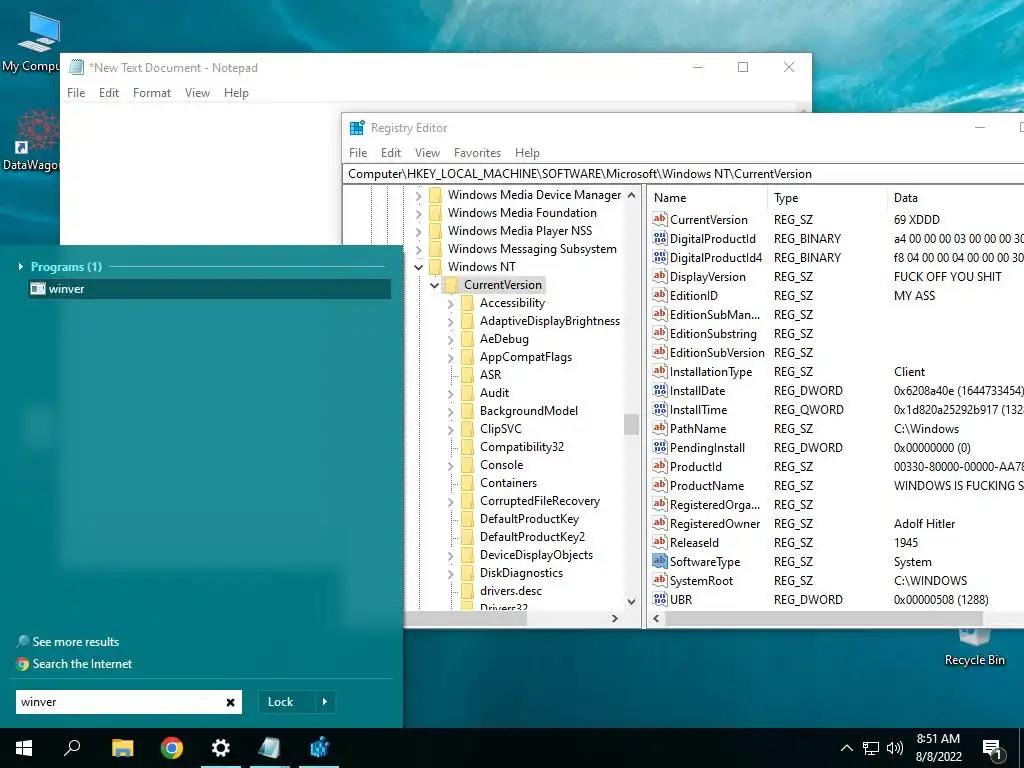Screen dimensions: 1024x768
Task: Open File Explorer from the taskbar
Action: 122,748
